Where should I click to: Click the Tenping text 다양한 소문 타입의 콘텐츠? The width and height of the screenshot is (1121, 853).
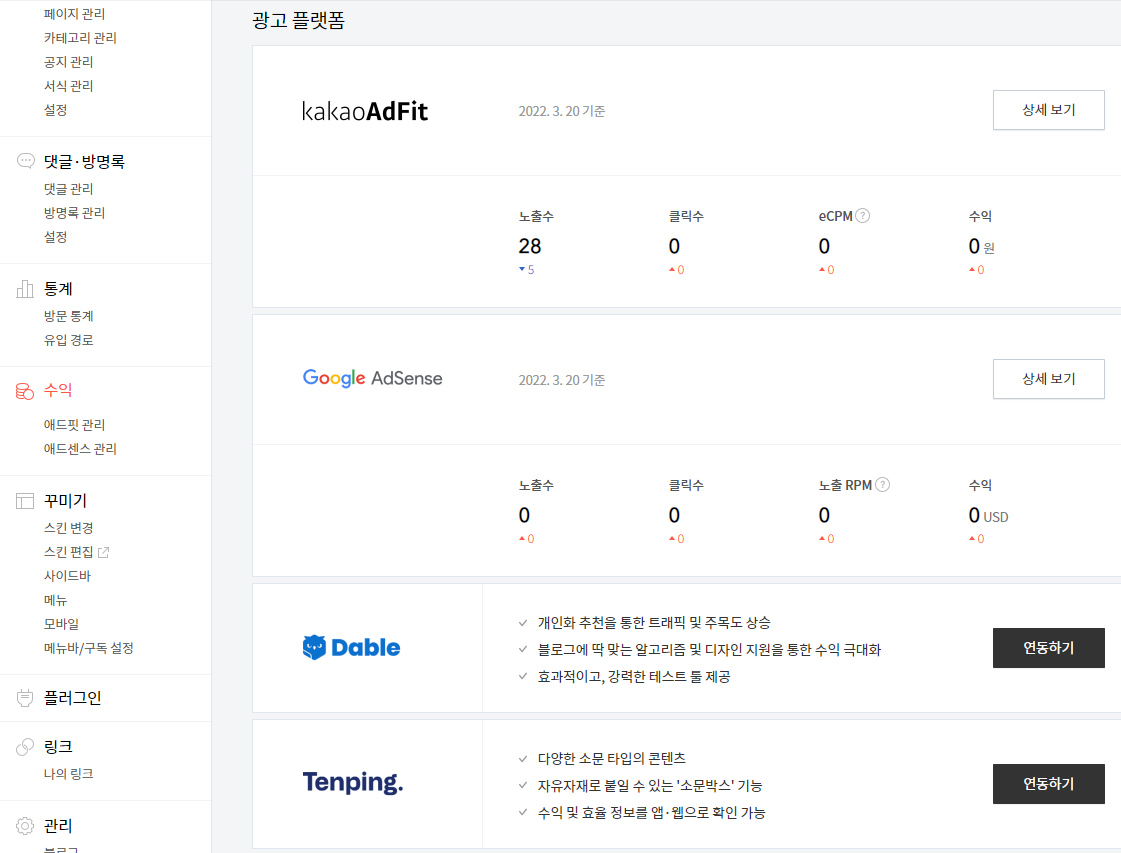612,759
